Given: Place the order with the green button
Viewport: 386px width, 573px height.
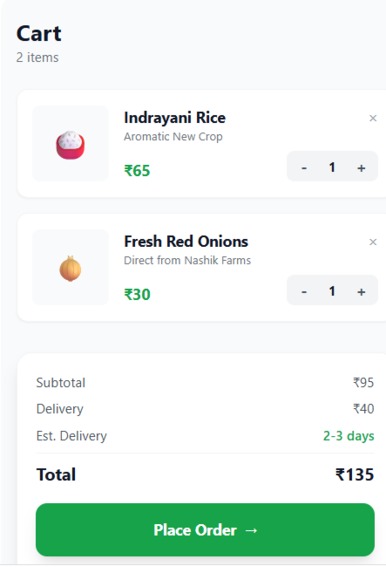Looking at the screenshot, I should (205, 530).
